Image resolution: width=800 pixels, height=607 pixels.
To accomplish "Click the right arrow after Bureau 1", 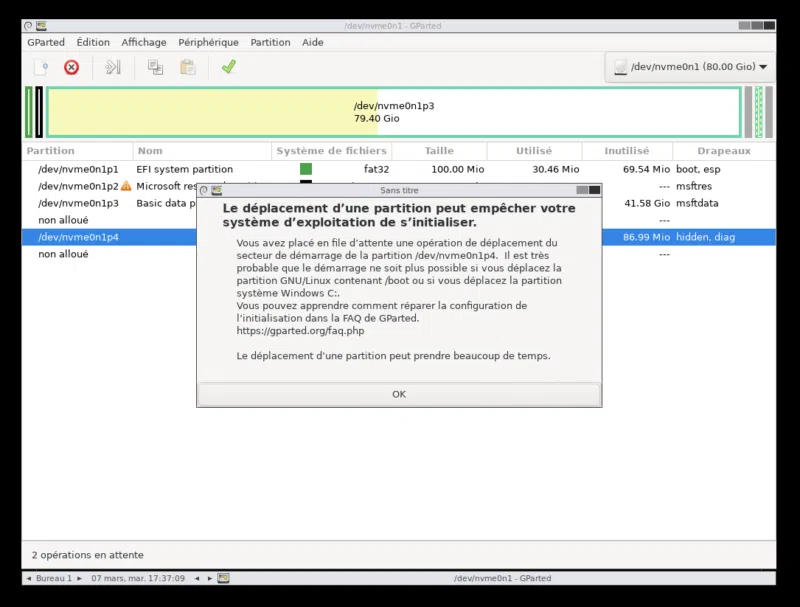I will (79, 578).
